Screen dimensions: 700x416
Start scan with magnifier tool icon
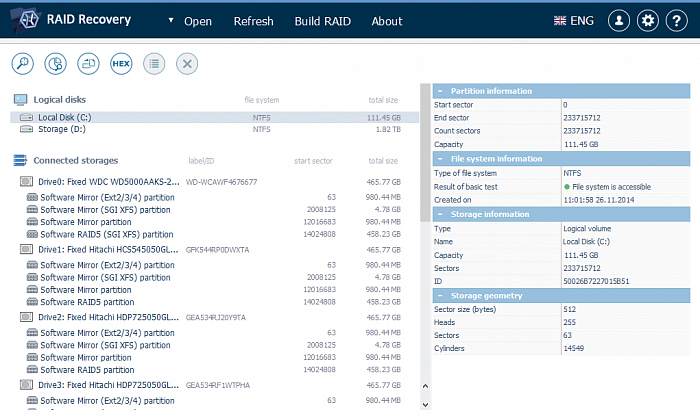tap(22, 63)
